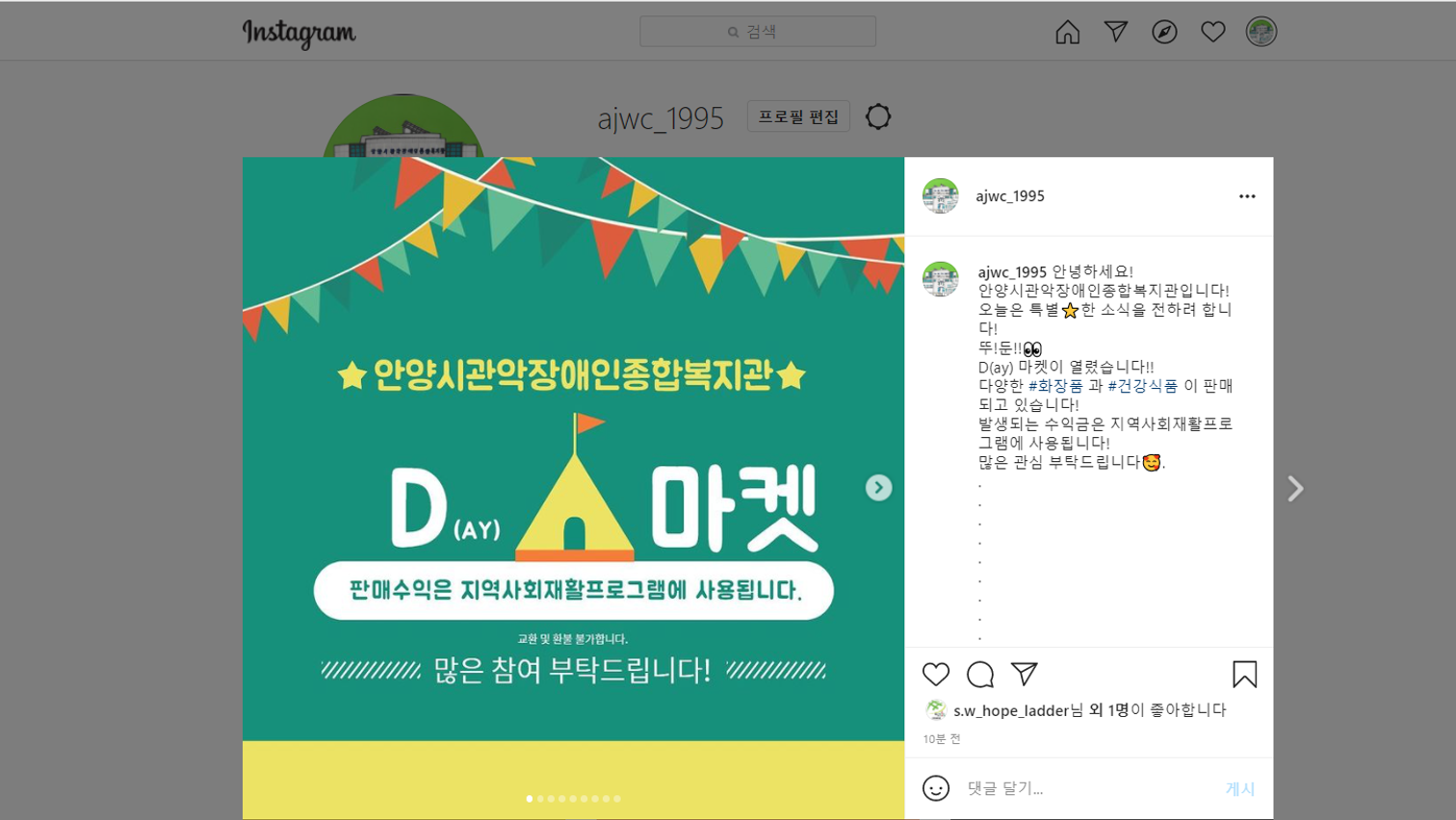Comment on the post with speech bubble
This screenshot has height=820, width=1456.
pyautogui.click(x=980, y=675)
